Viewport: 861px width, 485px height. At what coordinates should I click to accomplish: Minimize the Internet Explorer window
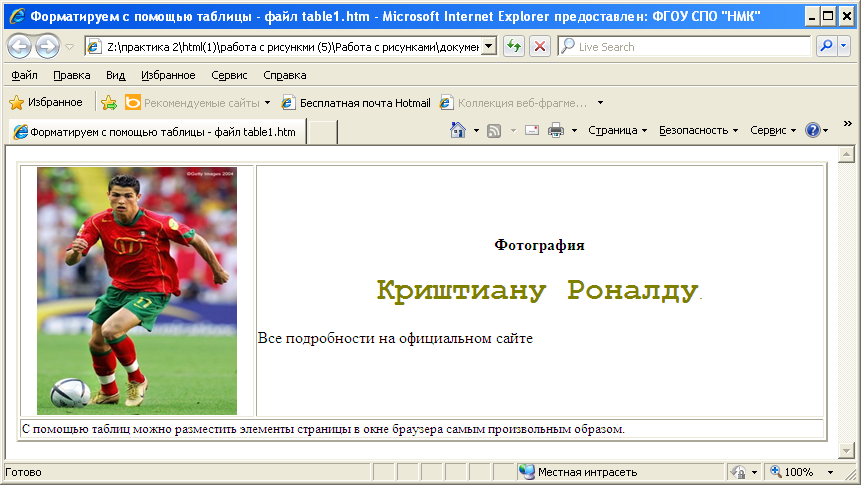pos(812,16)
